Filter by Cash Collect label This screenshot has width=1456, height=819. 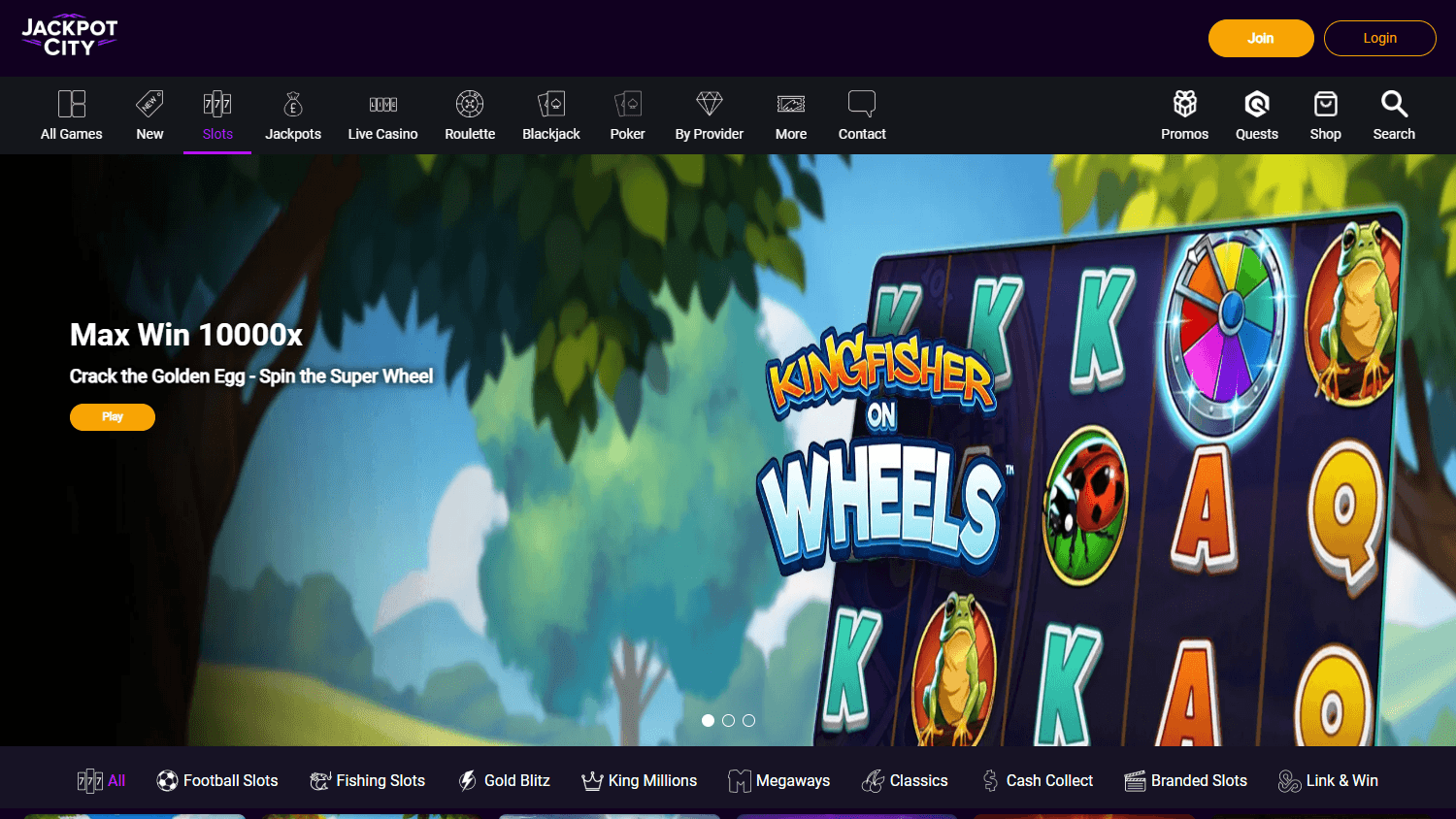[1049, 780]
